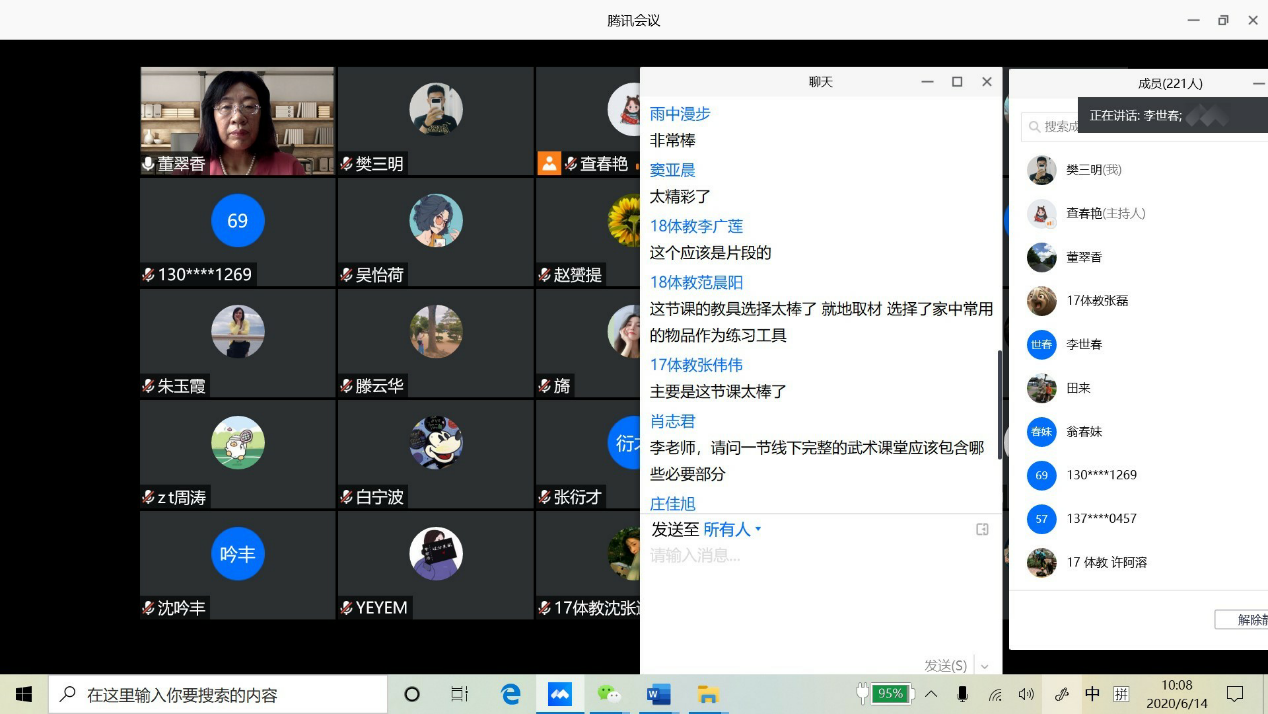Click the message input field
Screen dimensions: 1268x714
click(x=820, y=595)
